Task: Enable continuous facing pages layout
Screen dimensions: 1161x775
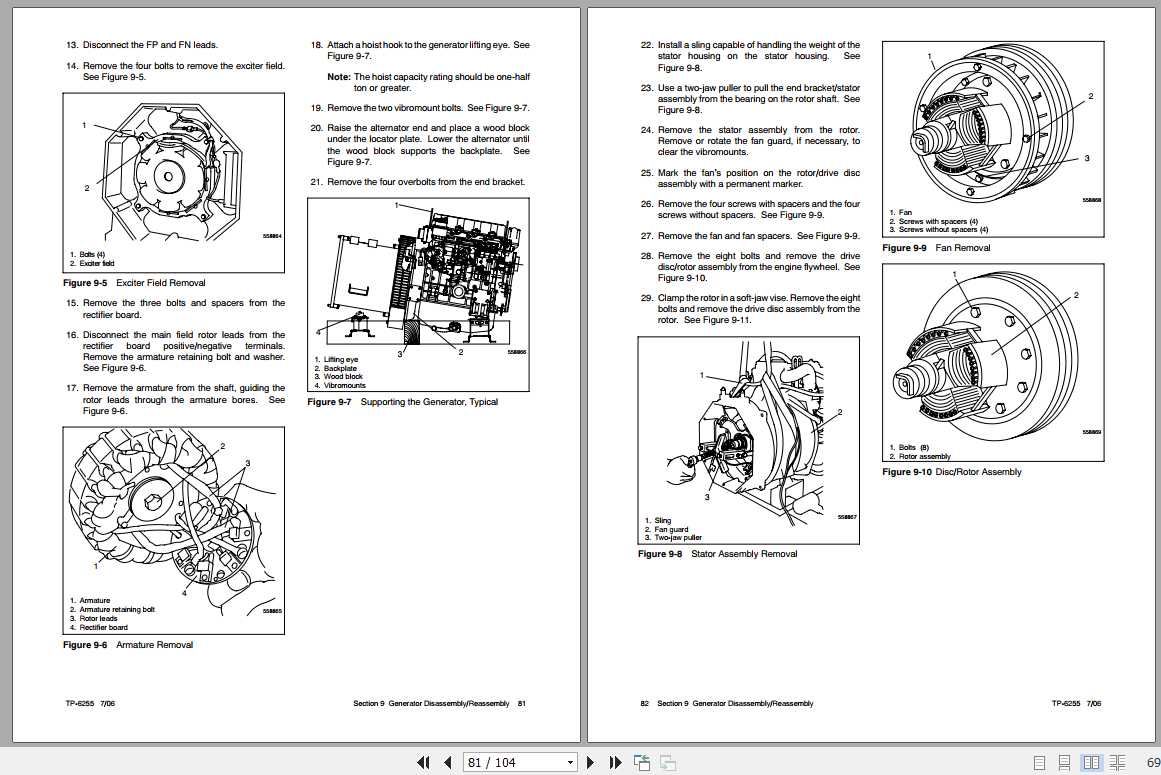Action: pos(1117,762)
